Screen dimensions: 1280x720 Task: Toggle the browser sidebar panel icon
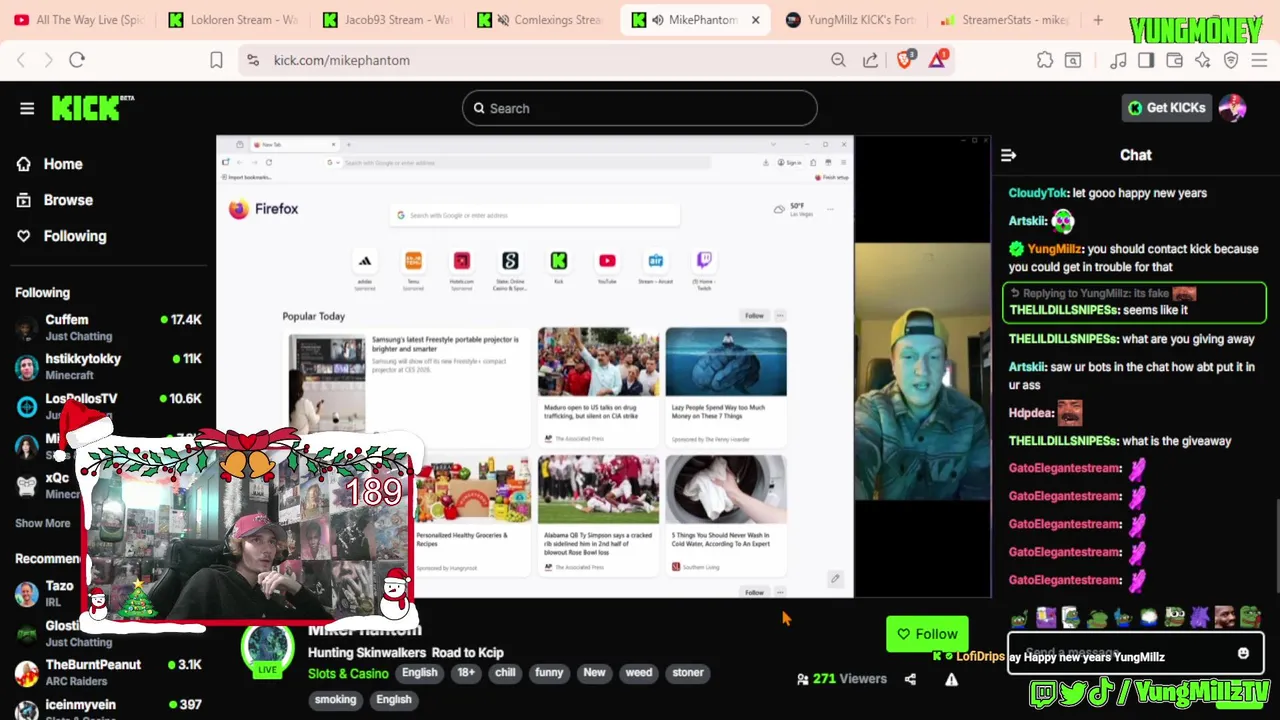(x=1146, y=60)
